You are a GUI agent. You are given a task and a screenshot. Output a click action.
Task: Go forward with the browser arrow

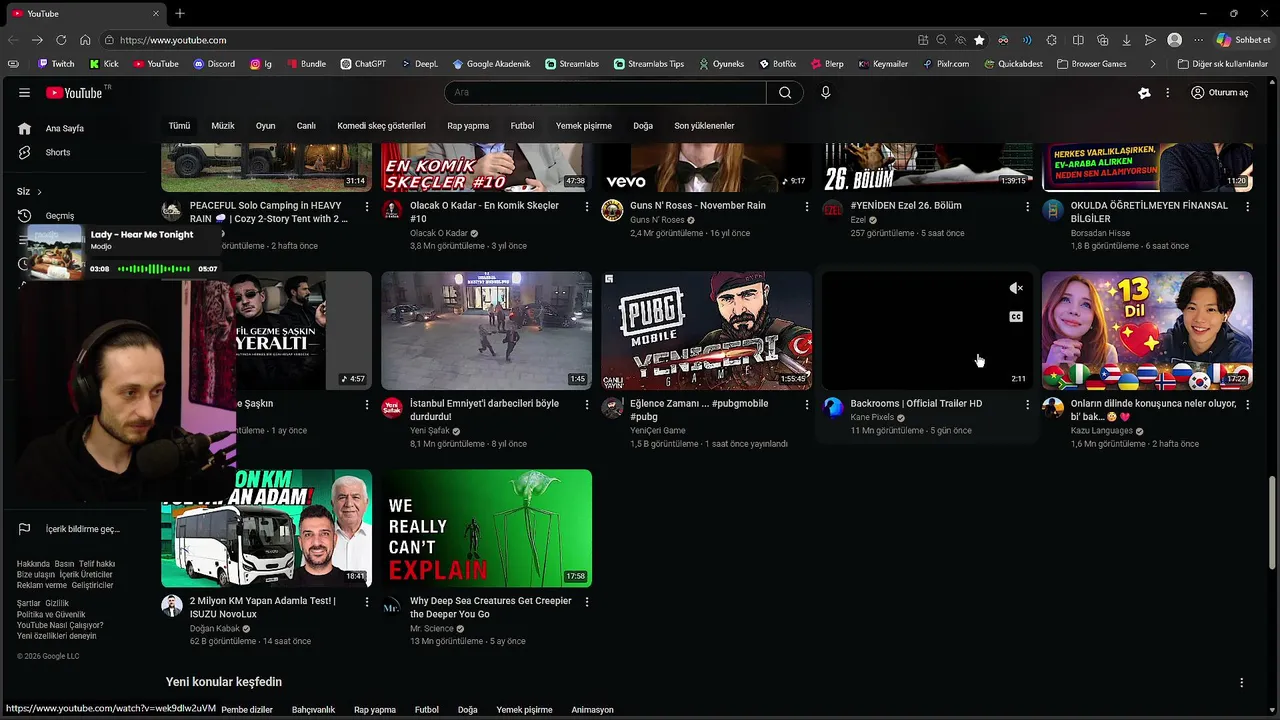point(37,40)
